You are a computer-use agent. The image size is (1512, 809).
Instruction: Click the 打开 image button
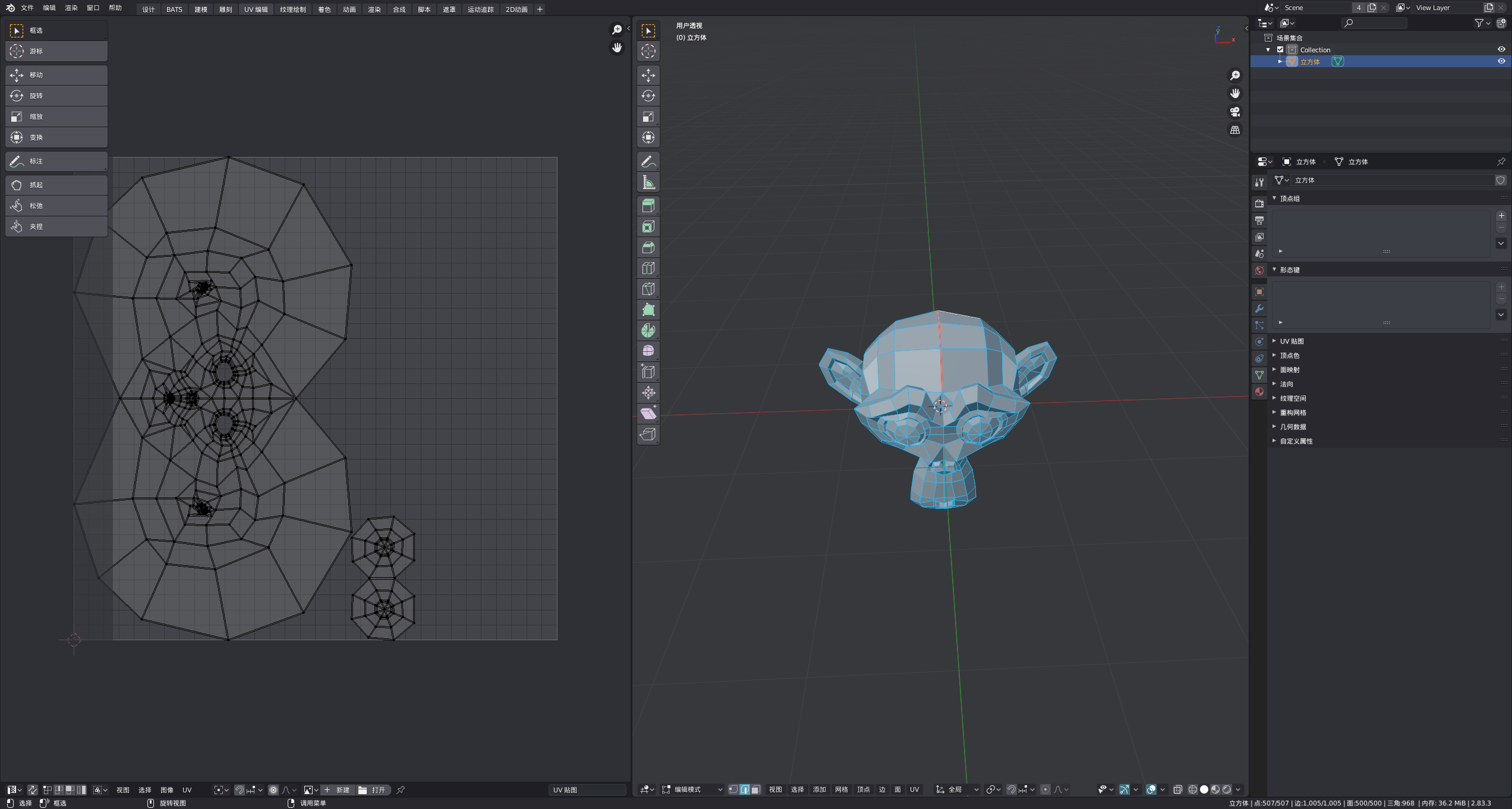point(373,790)
